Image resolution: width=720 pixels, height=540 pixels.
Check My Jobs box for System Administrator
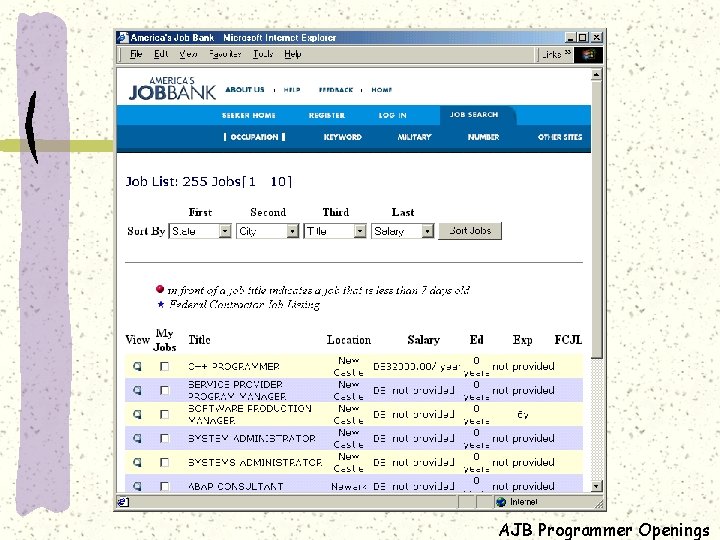point(164,438)
